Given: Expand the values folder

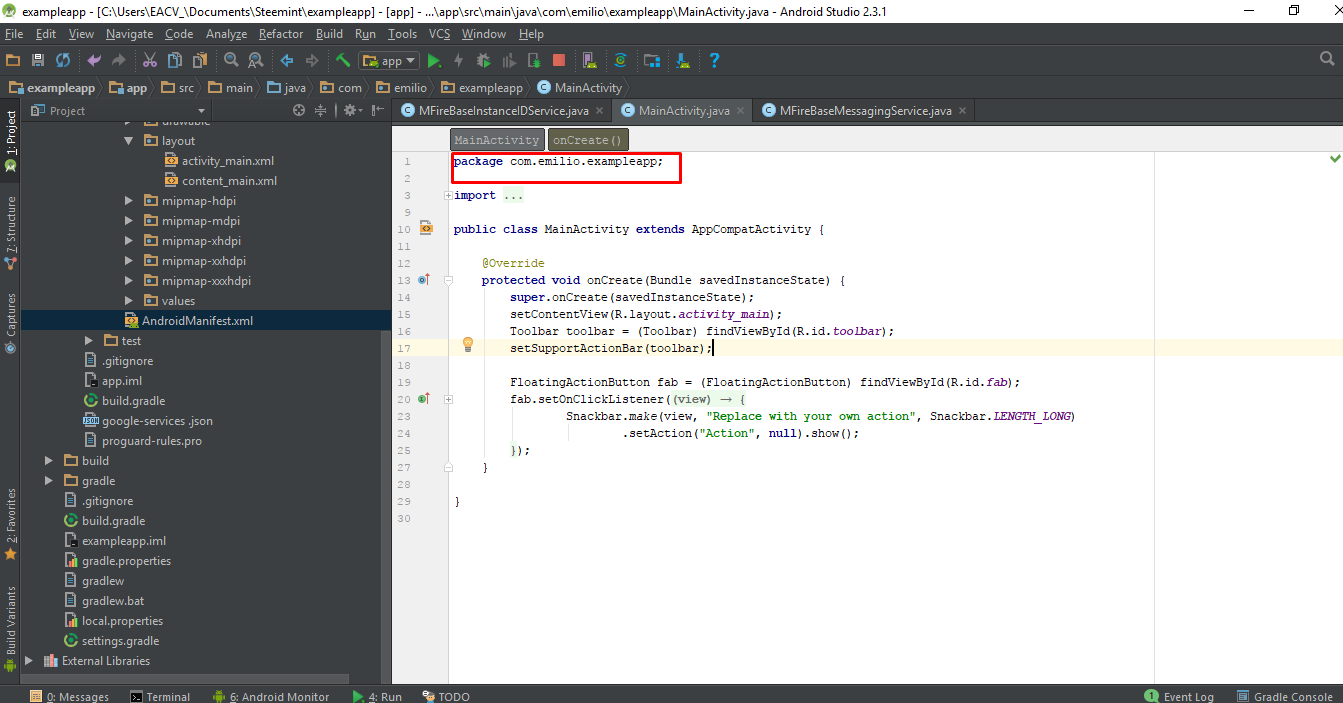Looking at the screenshot, I should pos(129,301).
